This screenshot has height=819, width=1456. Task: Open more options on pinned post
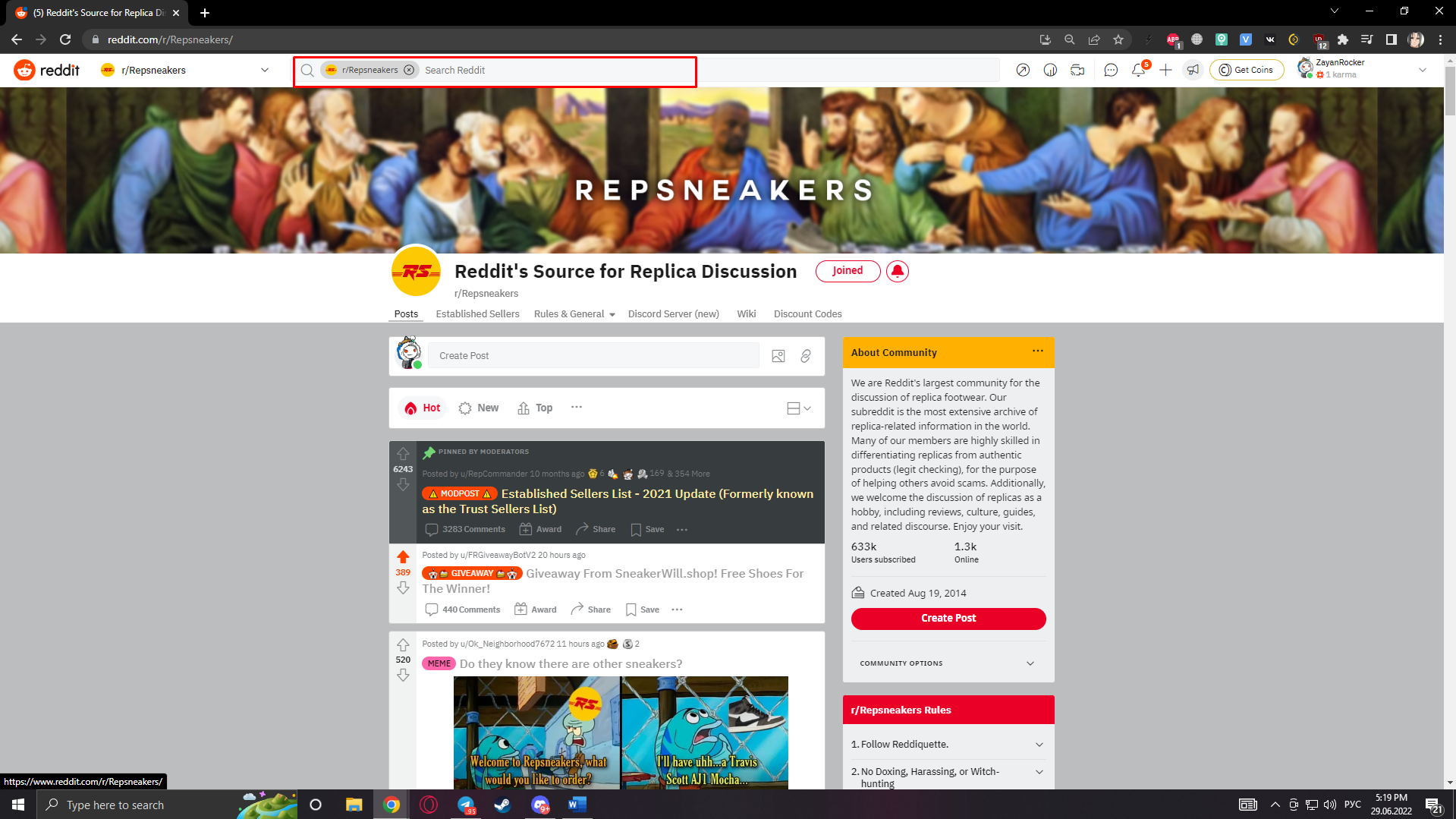[x=682, y=530]
